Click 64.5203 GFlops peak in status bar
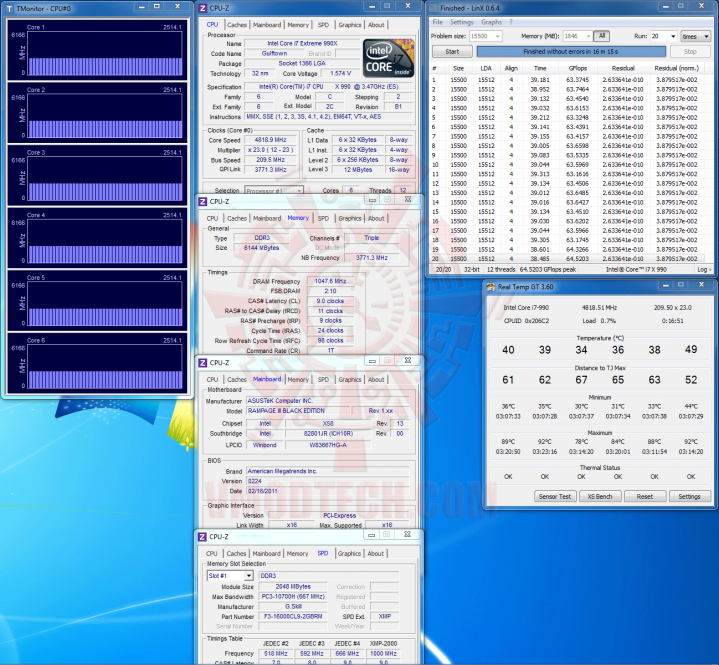719x665 pixels. pyautogui.click(x=548, y=270)
